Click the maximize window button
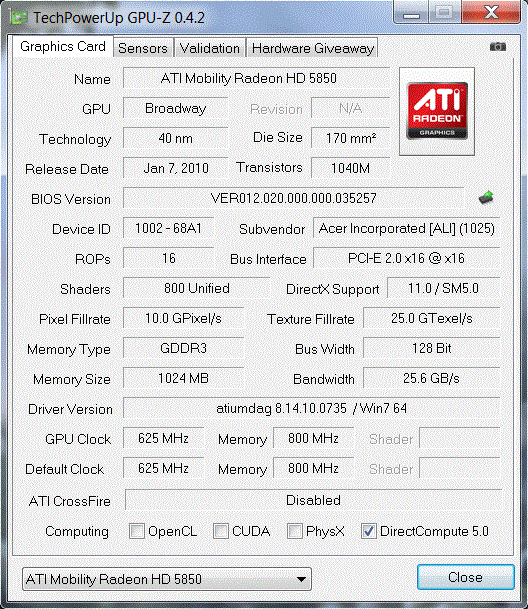The image size is (528, 609). [x=445, y=12]
